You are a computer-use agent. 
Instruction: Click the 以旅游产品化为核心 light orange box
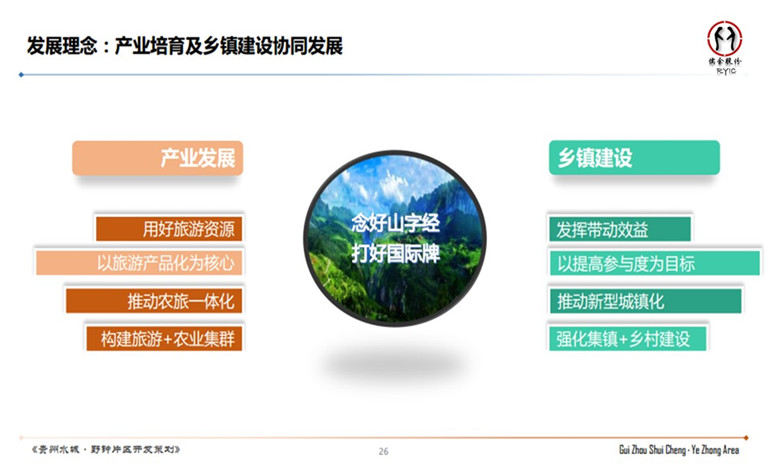(140, 263)
